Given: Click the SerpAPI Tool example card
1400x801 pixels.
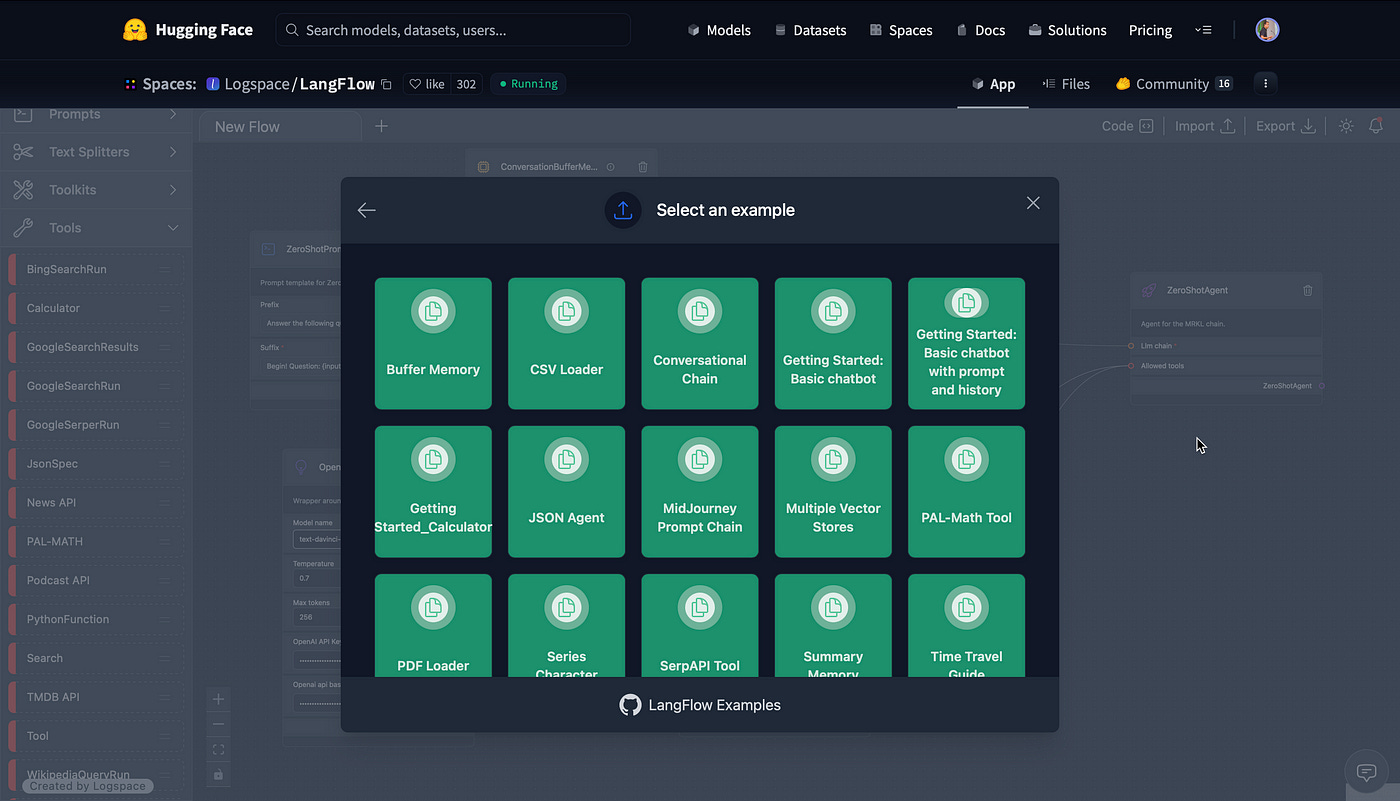Looking at the screenshot, I should tap(700, 625).
